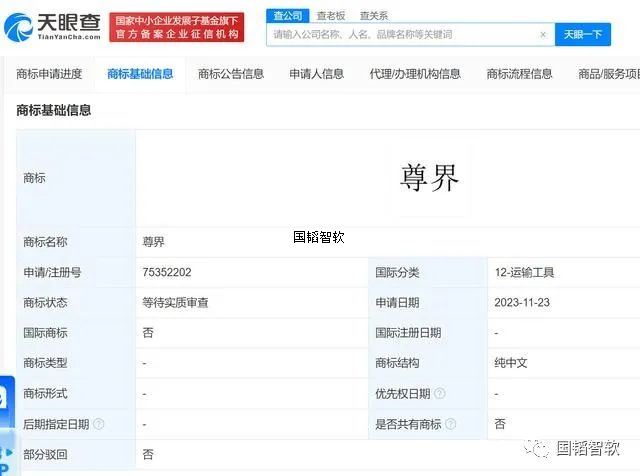The image size is (640, 476).
Task: Open the help icon beside 是否共有商标
Action: click(451, 424)
